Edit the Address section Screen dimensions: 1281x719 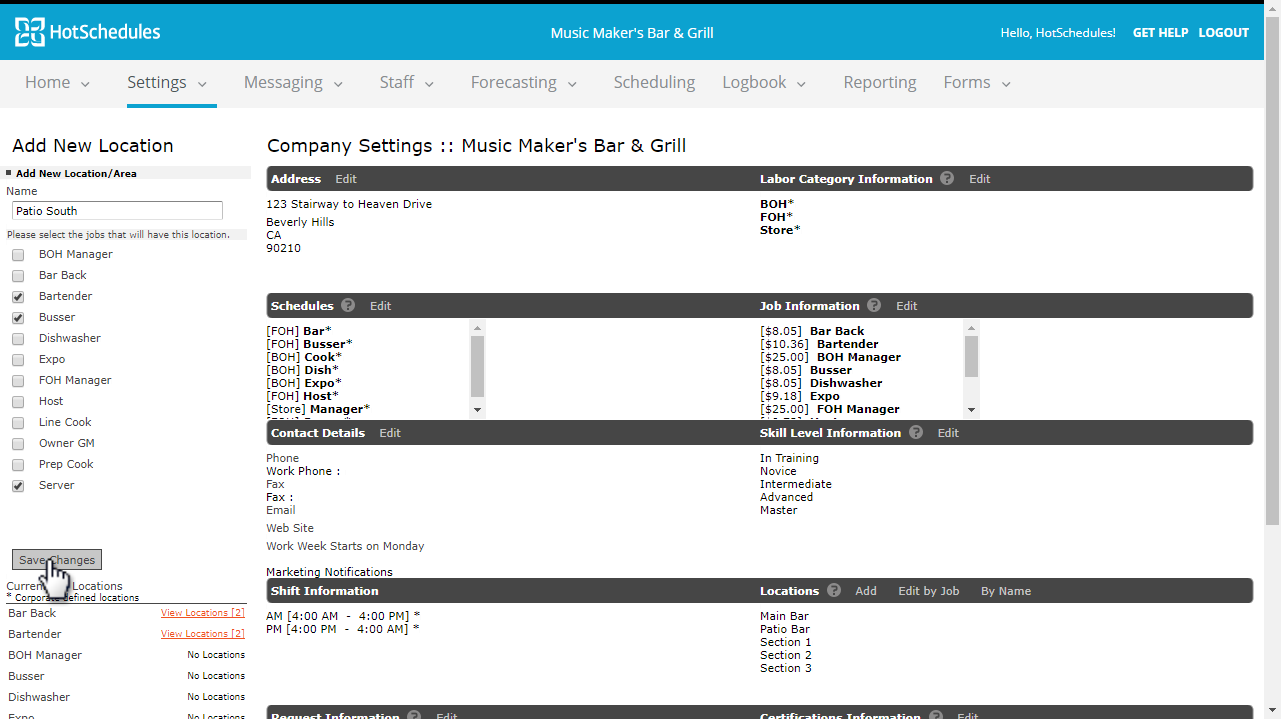(346, 179)
